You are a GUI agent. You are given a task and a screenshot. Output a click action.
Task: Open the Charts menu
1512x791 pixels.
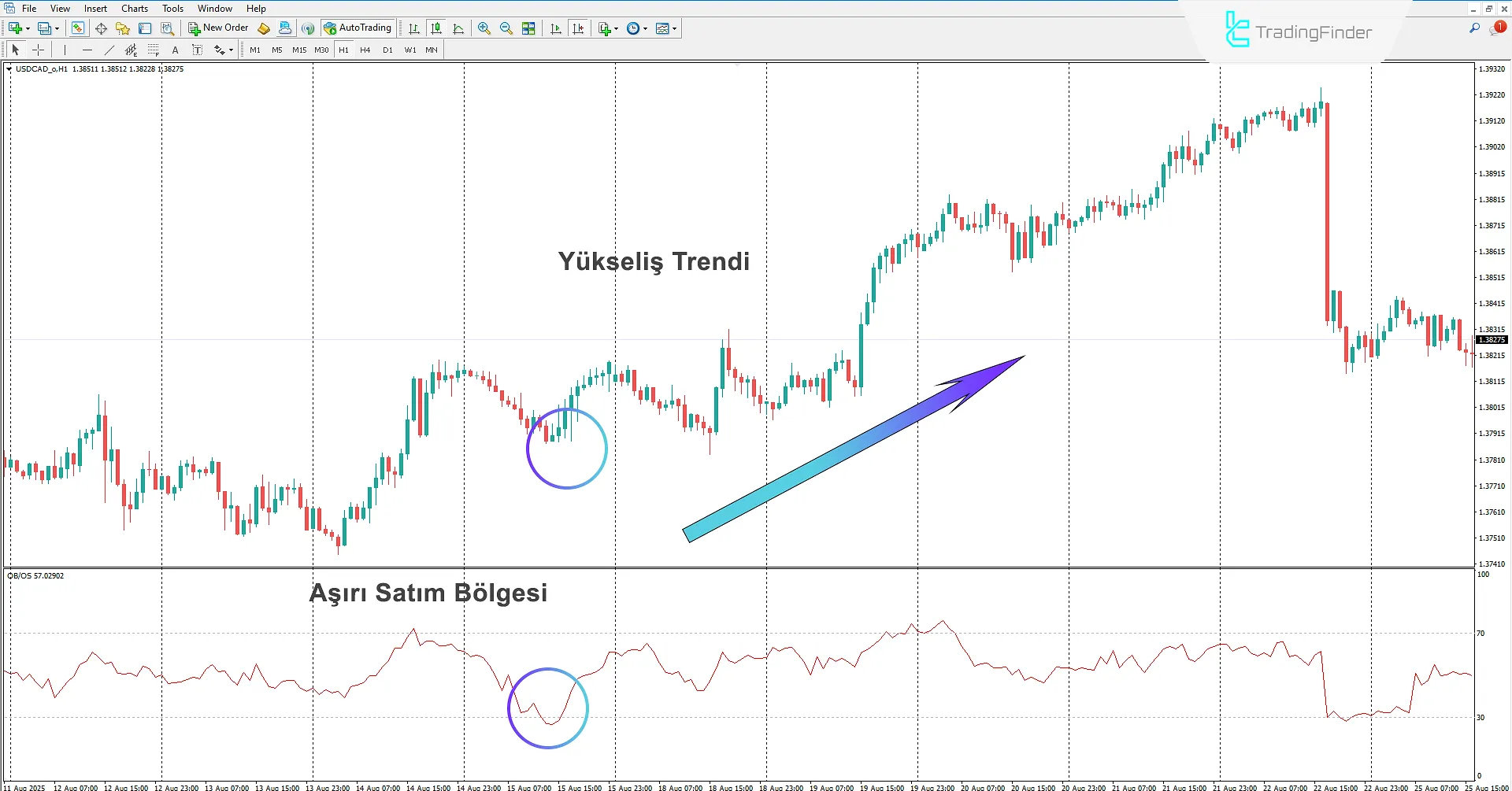(134, 8)
